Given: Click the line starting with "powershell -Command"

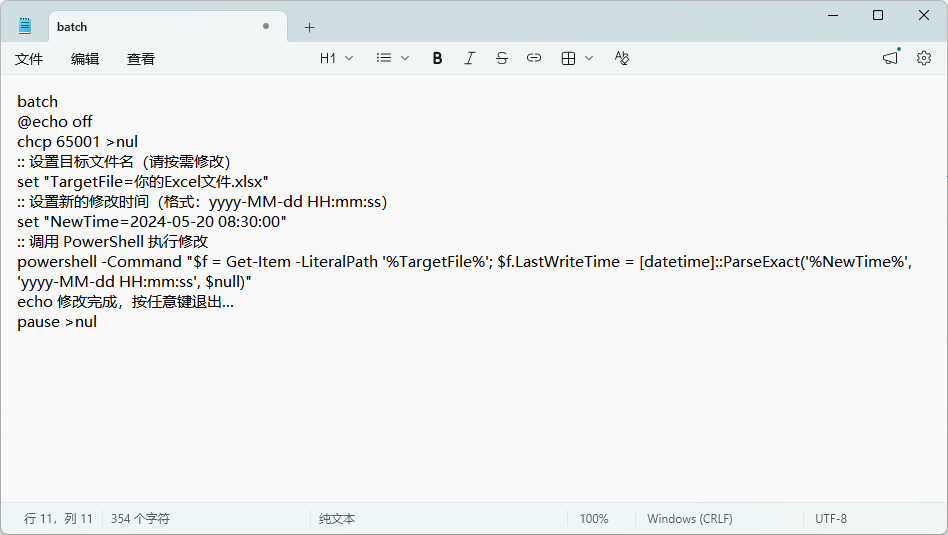Looking at the screenshot, I should [464, 261].
